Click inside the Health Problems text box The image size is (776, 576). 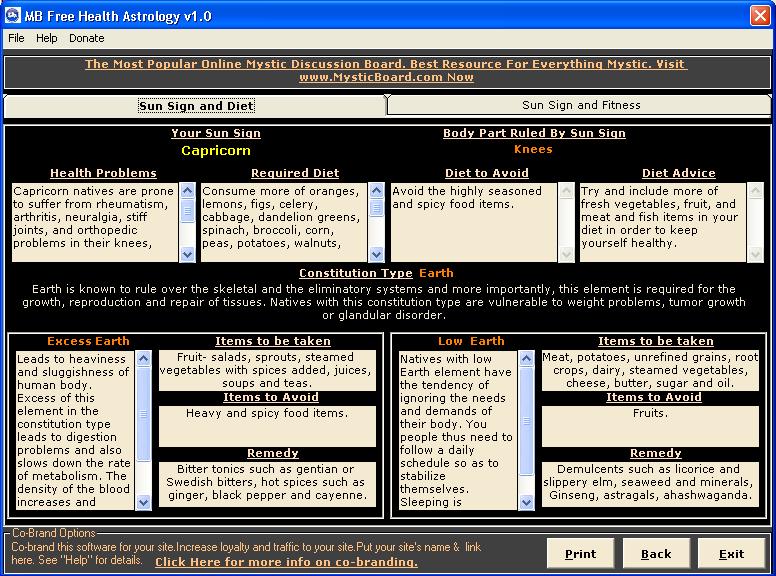click(x=95, y=222)
